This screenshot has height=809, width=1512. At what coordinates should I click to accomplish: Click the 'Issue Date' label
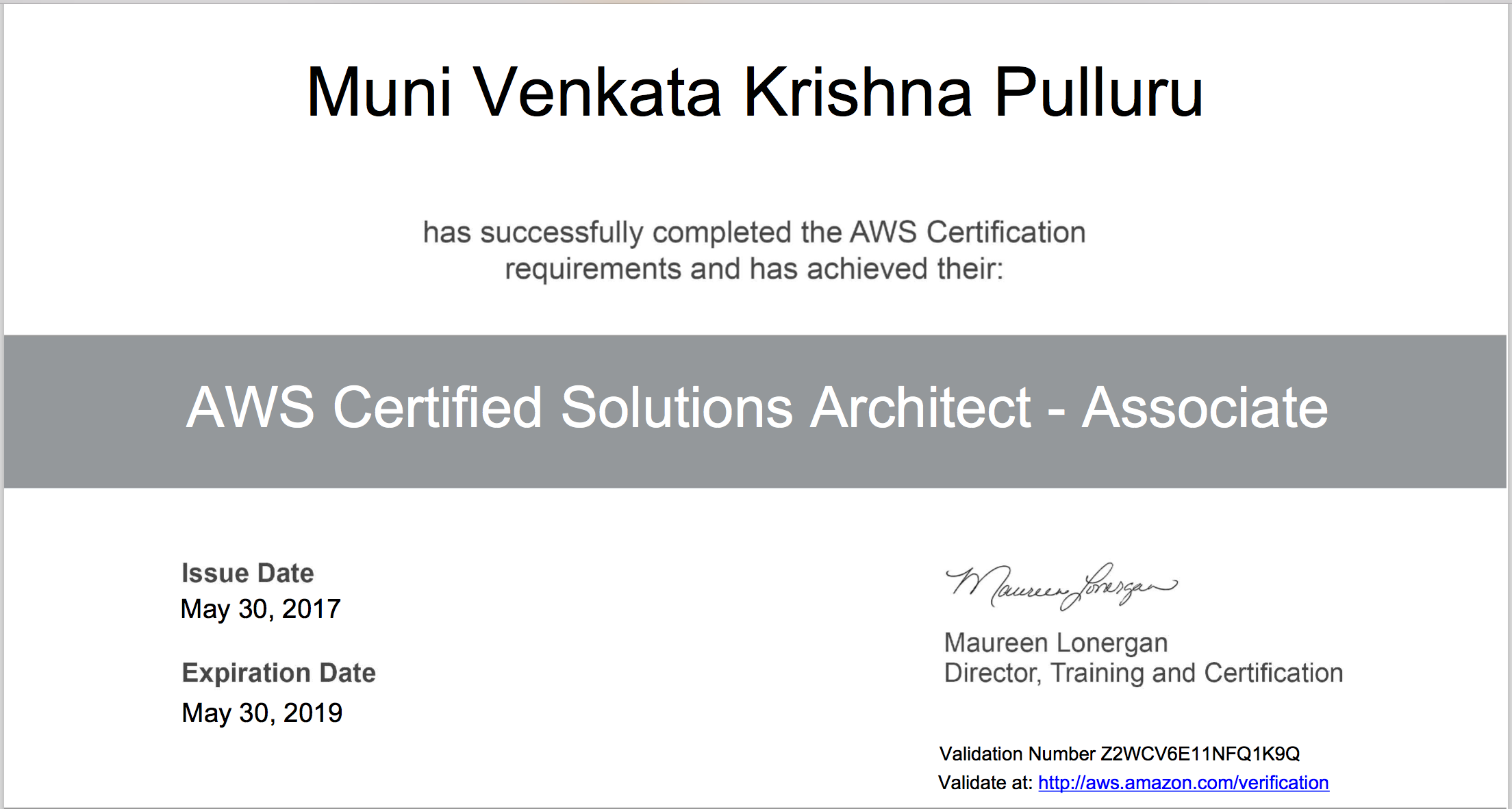(247, 573)
